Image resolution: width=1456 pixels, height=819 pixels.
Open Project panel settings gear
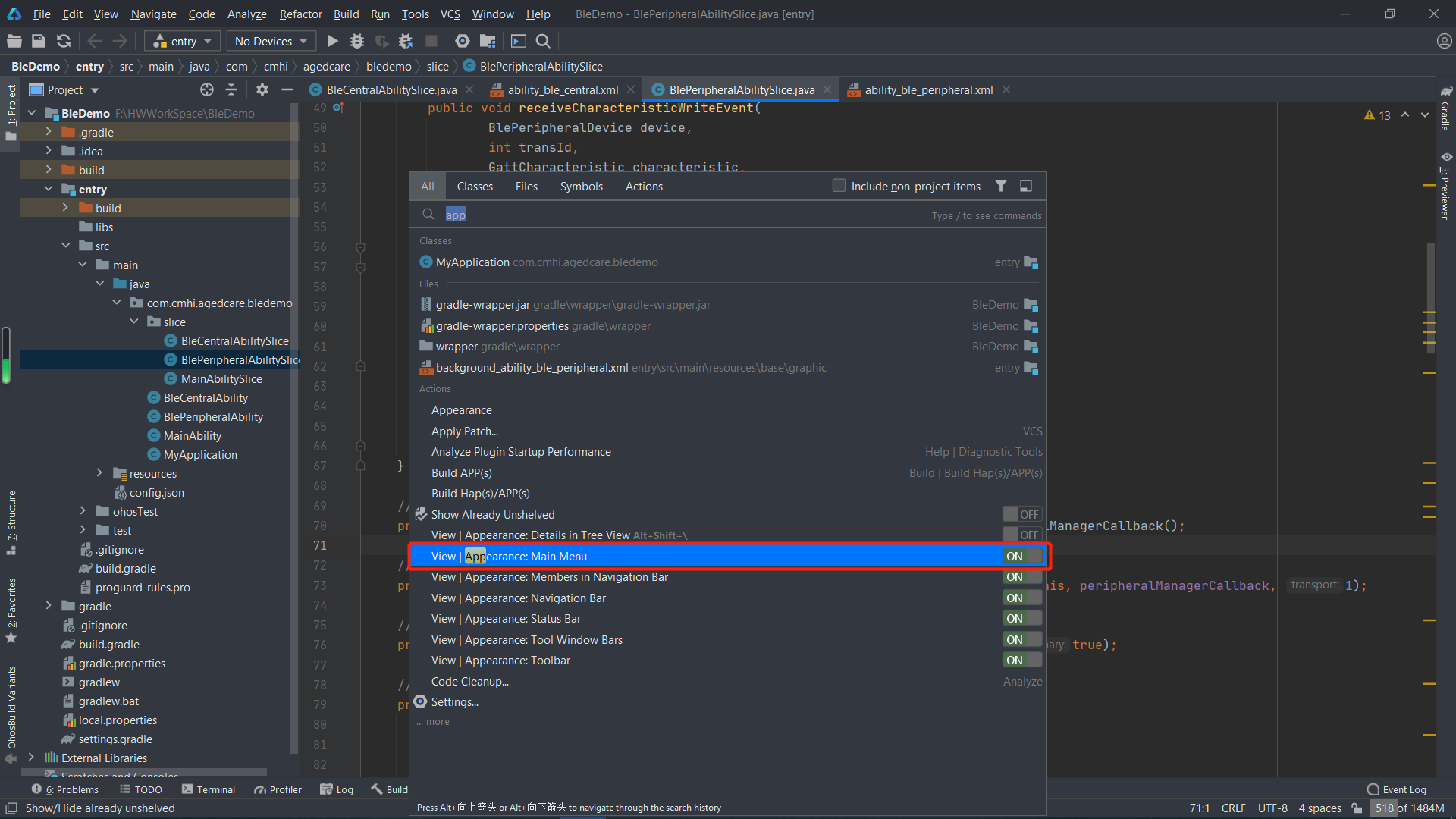click(262, 89)
